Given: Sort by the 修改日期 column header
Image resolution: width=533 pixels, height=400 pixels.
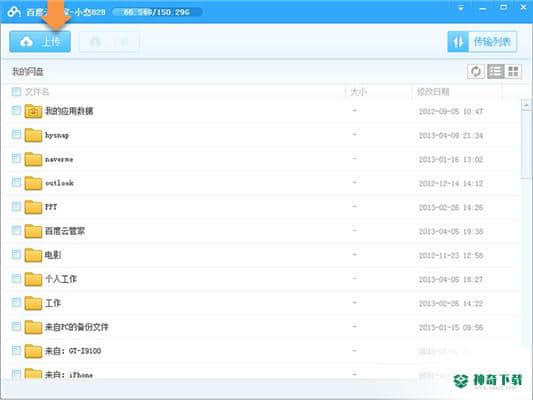Looking at the screenshot, I should point(433,92).
